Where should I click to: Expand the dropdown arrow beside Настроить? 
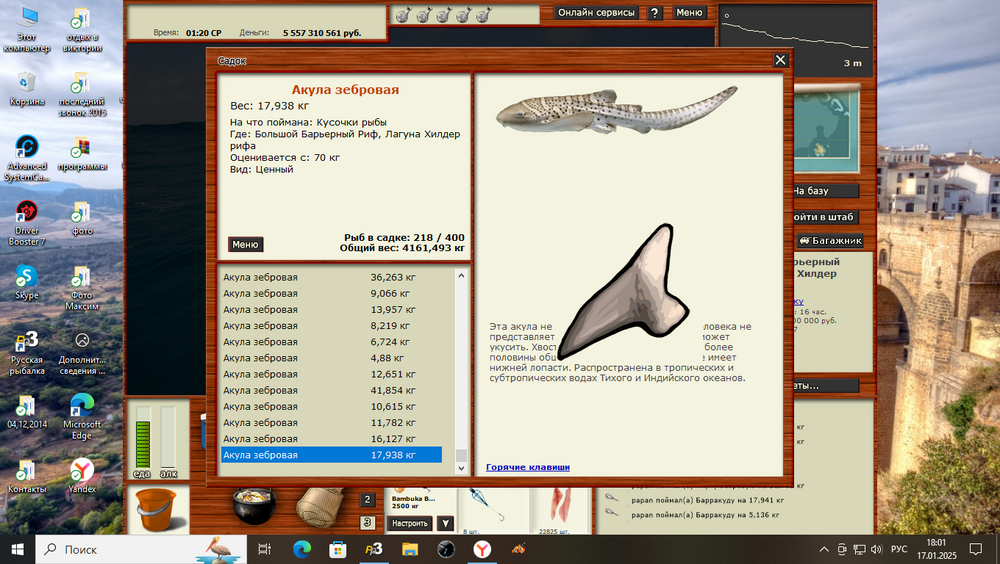tap(445, 523)
